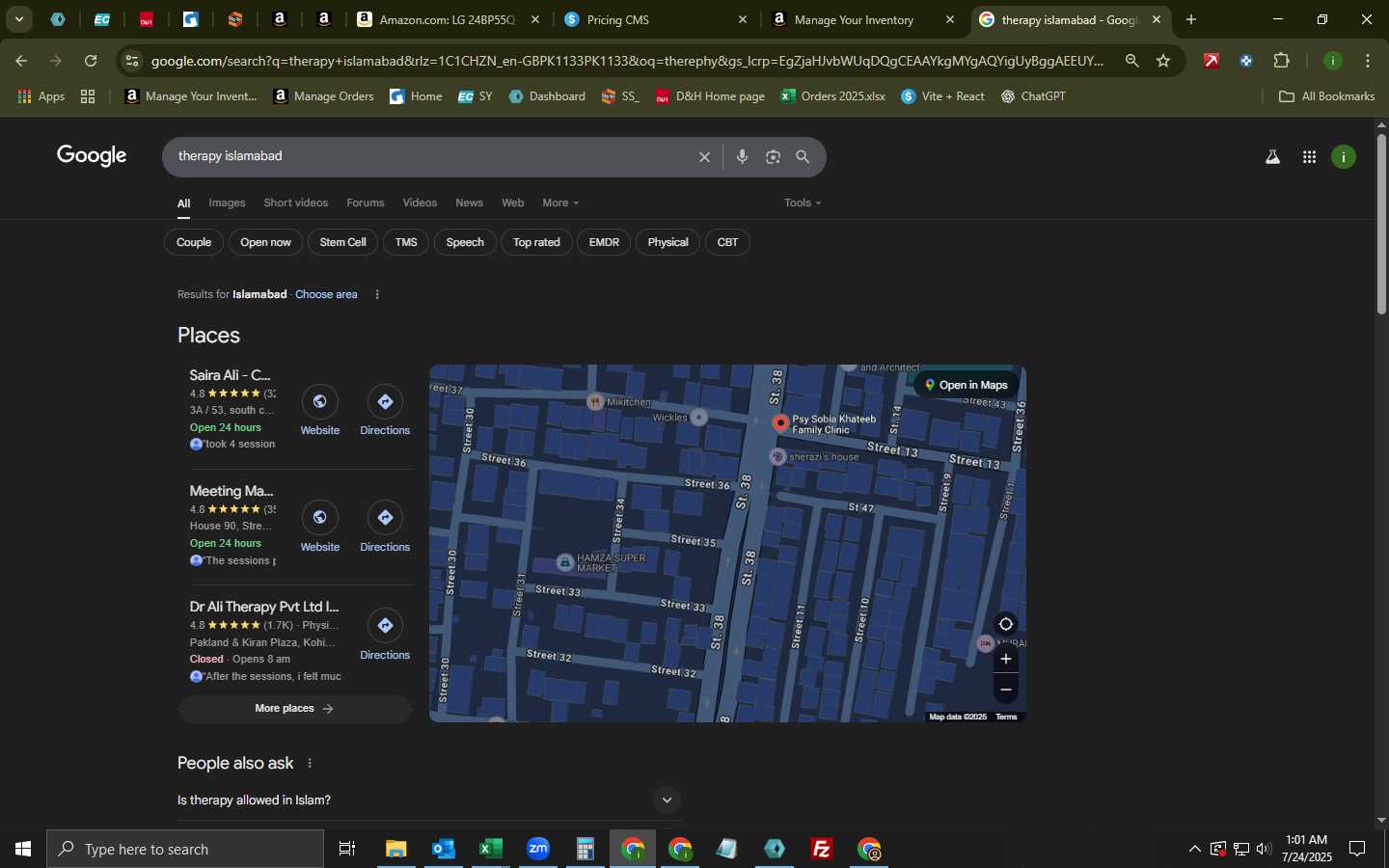Screen dimensions: 1389x868
Task: Open the ChatGPT bookmark
Action: [1033, 96]
